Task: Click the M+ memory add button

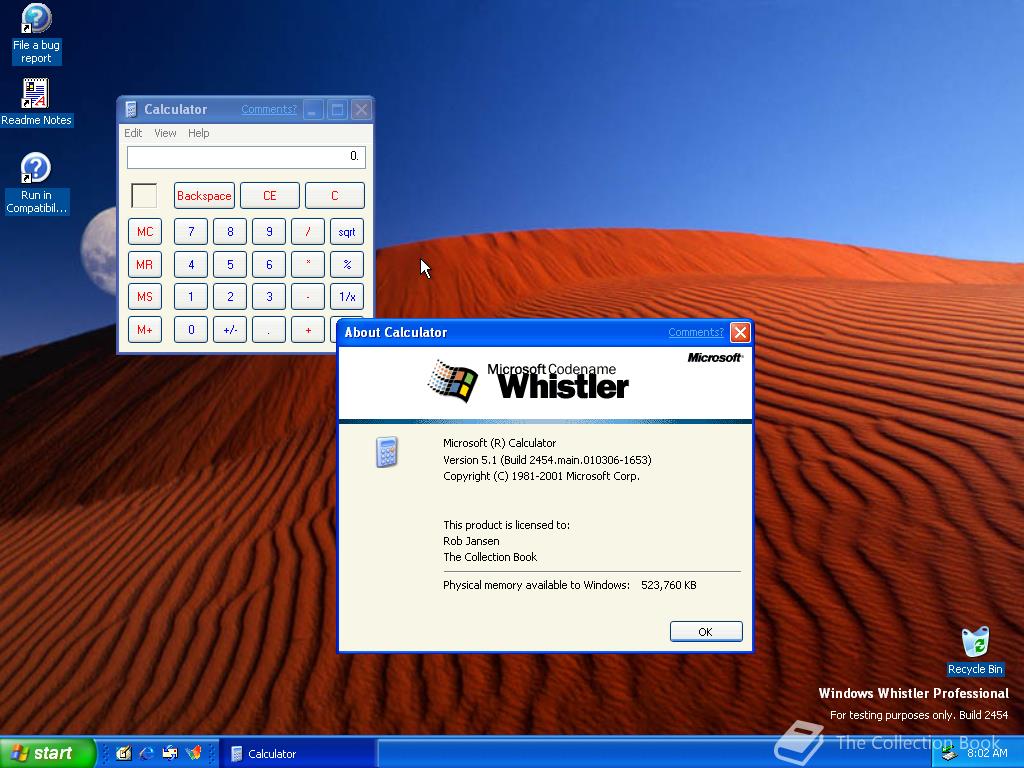Action: [x=145, y=330]
